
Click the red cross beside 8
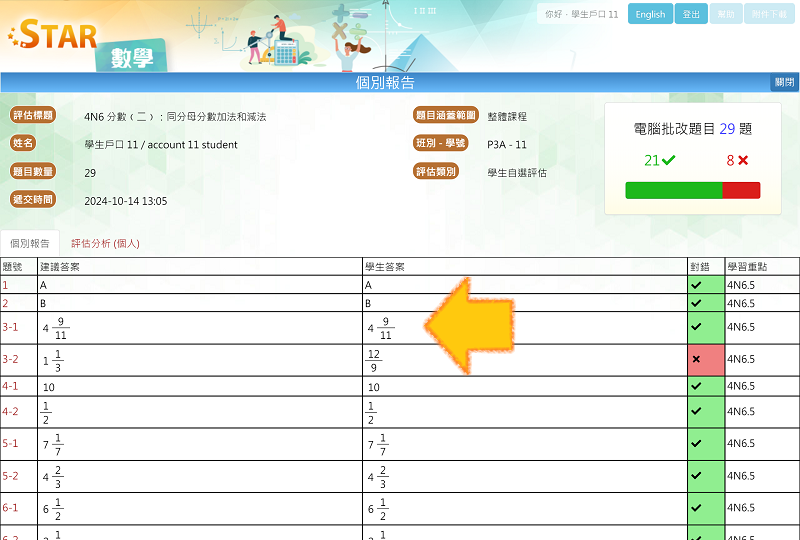pos(743,160)
